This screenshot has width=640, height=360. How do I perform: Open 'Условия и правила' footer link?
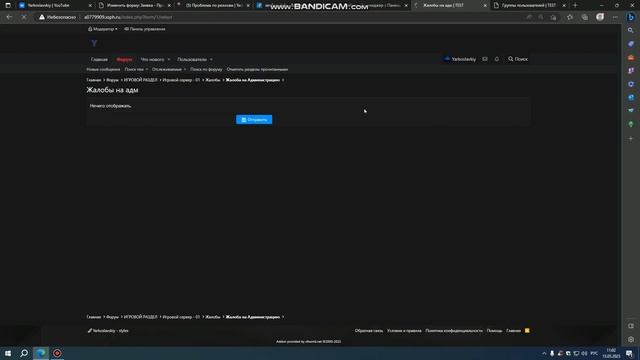(404, 331)
